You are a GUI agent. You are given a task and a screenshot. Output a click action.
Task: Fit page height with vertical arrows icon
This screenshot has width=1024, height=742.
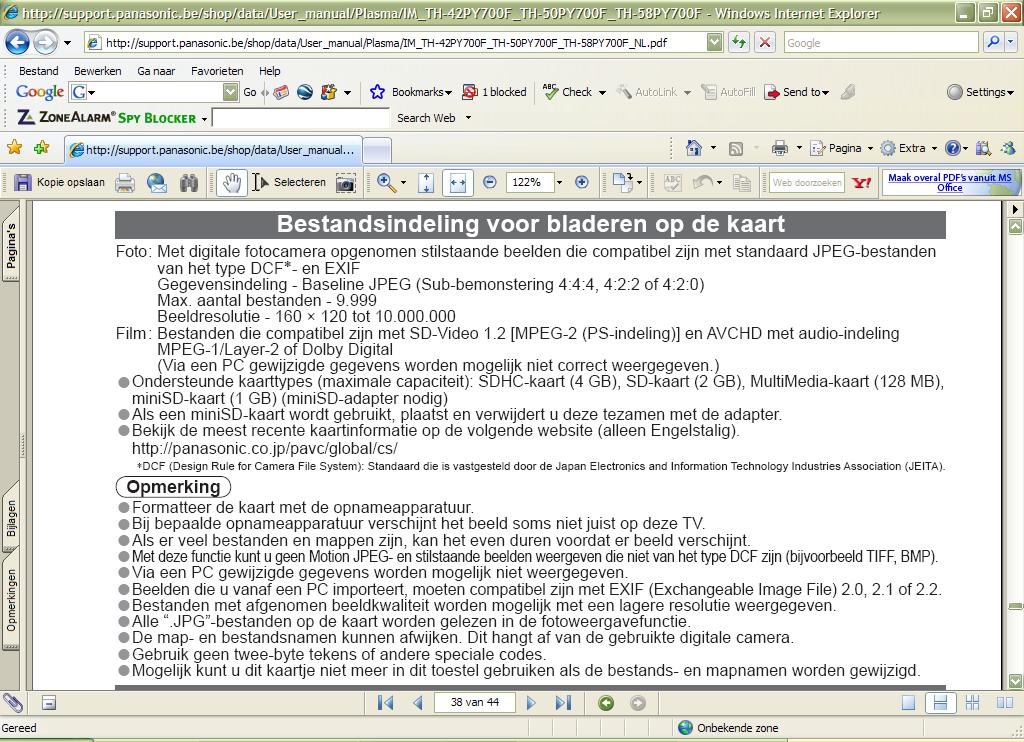[426, 183]
